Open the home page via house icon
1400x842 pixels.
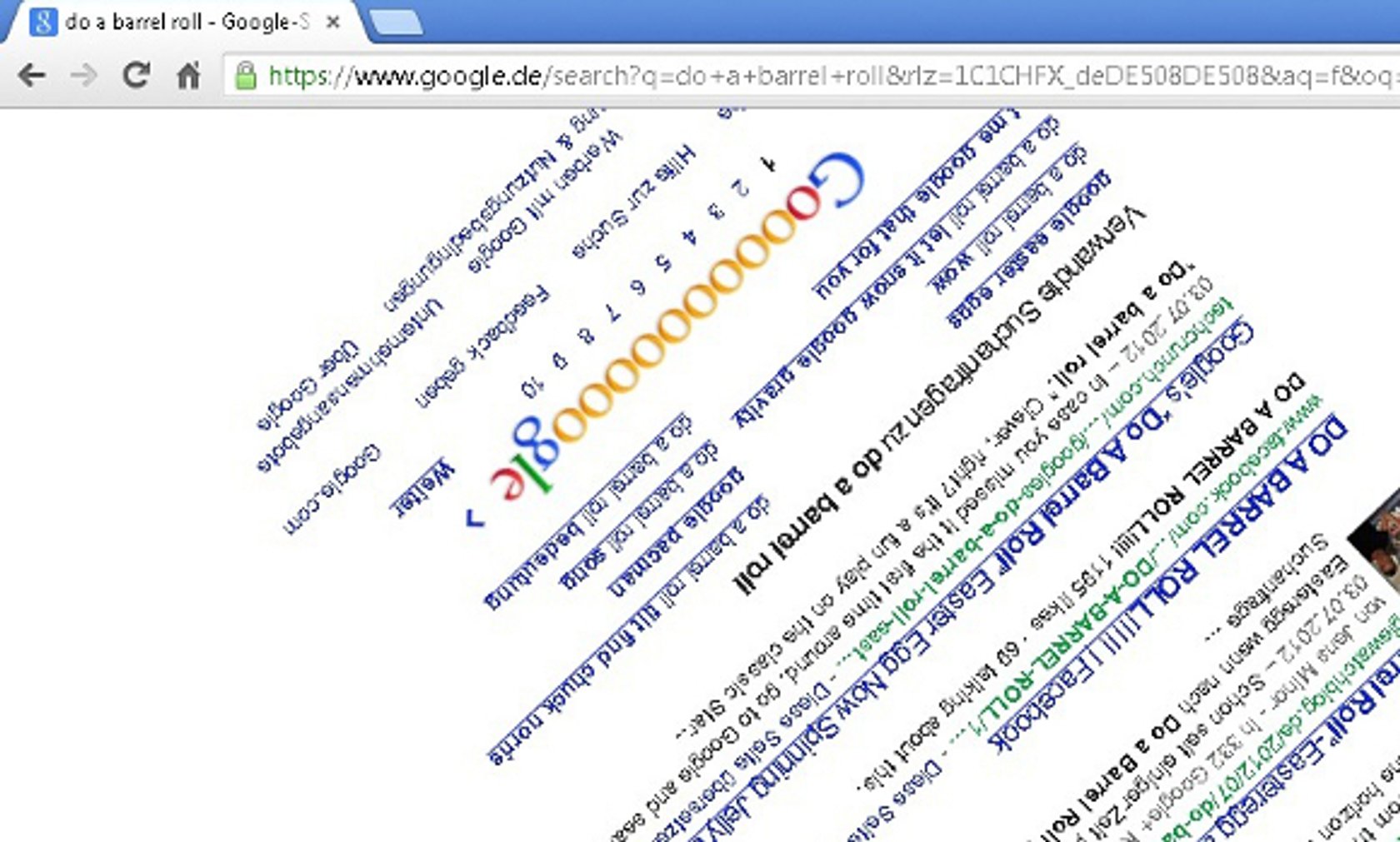coord(189,76)
